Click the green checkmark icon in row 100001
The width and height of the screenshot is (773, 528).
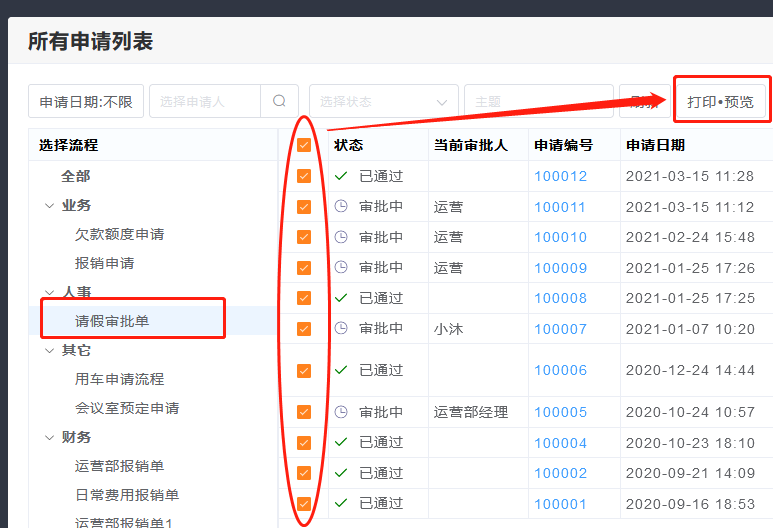point(341,503)
